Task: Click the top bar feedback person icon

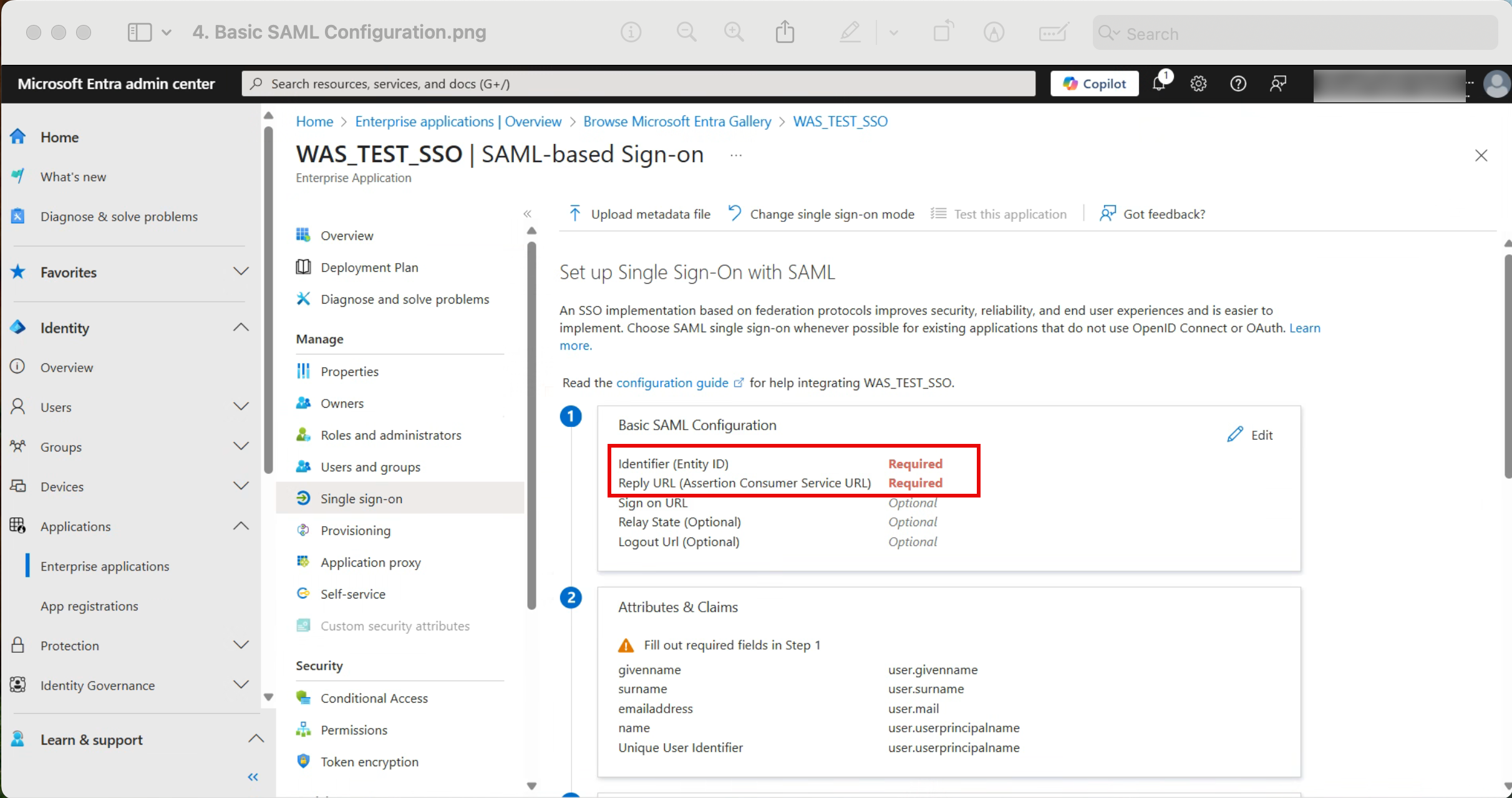Action: click(1278, 84)
